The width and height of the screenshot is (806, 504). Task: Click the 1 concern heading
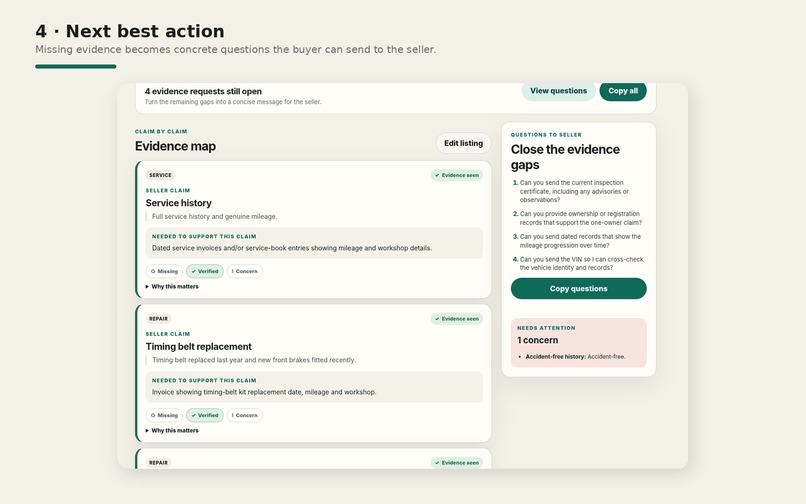coord(537,340)
